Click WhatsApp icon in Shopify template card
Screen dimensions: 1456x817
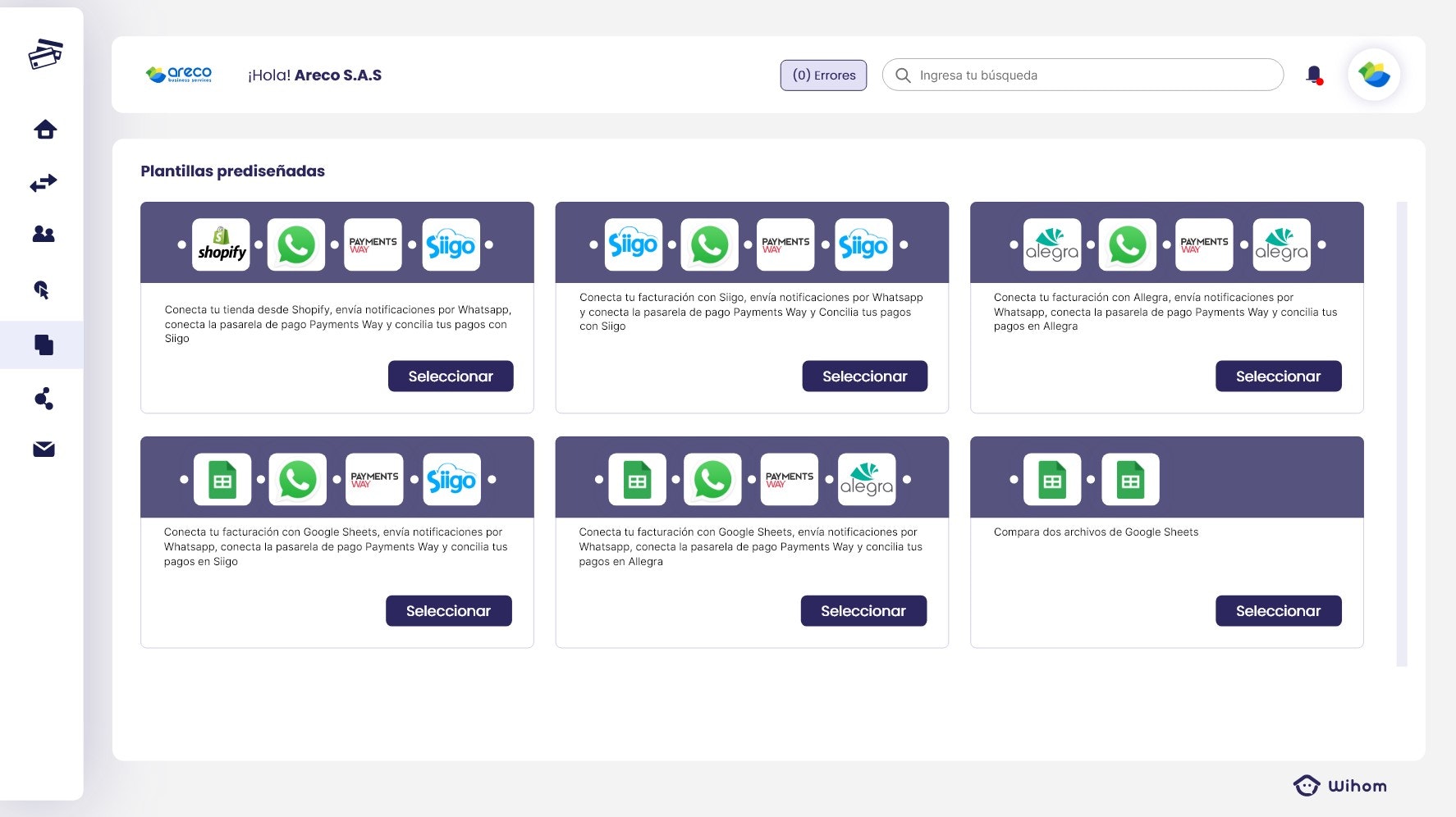(296, 244)
